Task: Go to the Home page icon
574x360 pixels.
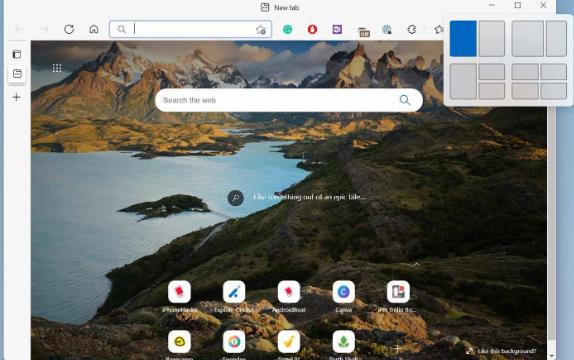Action: click(x=94, y=29)
